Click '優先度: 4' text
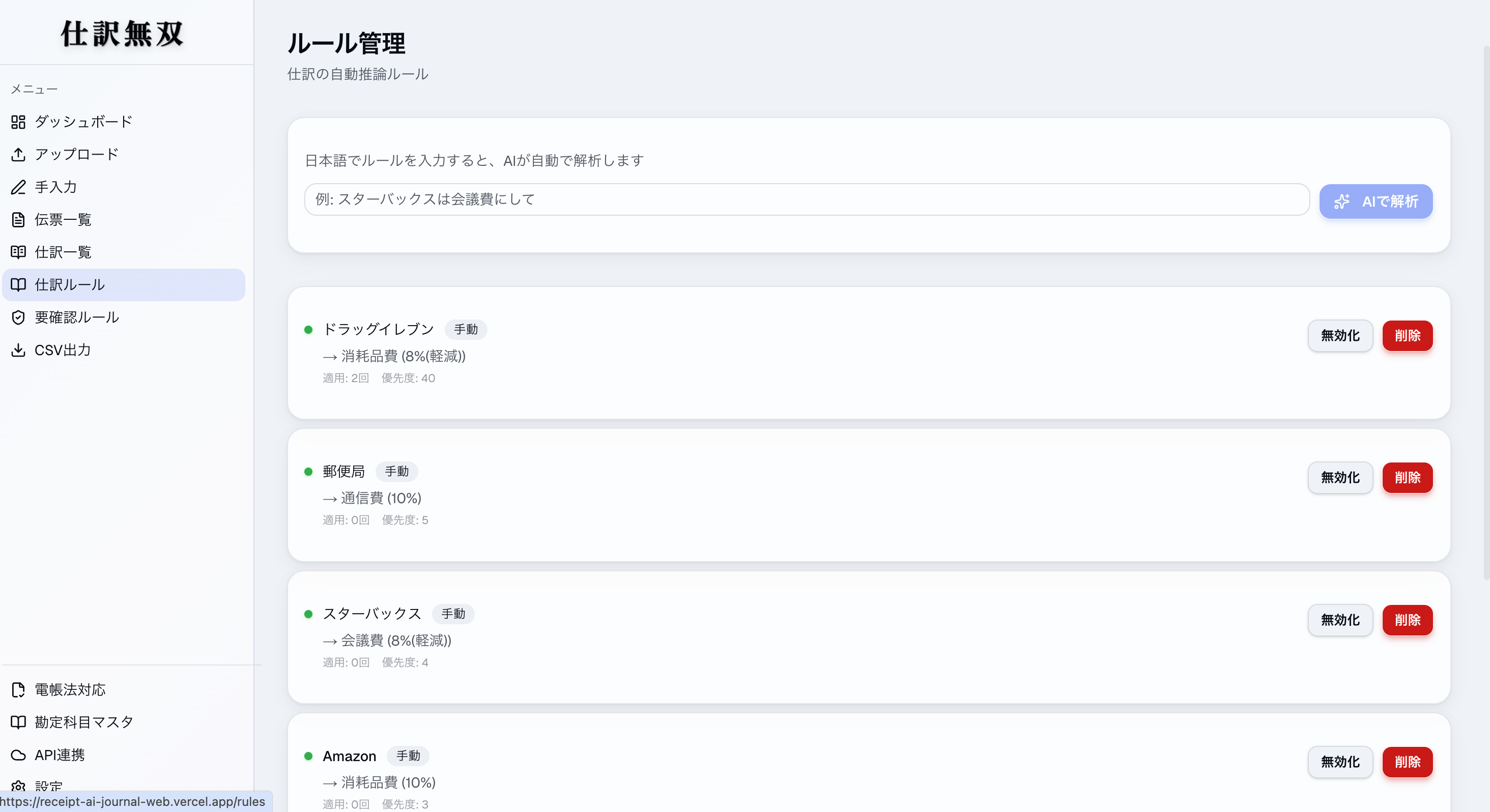The width and height of the screenshot is (1490, 812). point(405,663)
